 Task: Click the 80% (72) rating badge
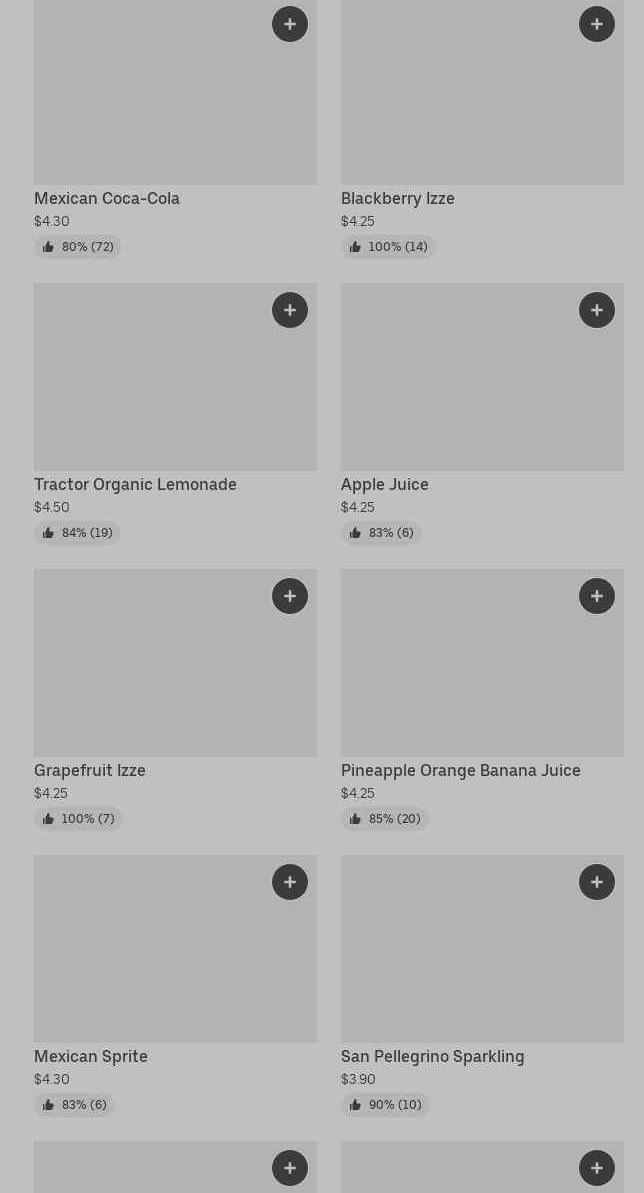point(78,247)
